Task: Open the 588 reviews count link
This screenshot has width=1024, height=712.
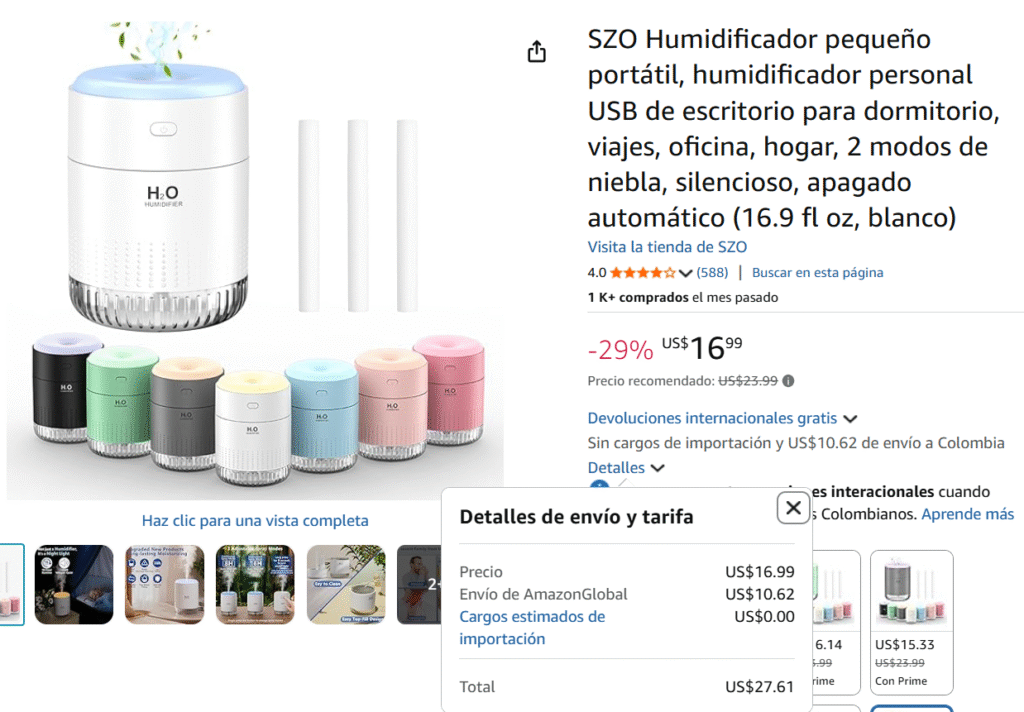Action: click(712, 272)
